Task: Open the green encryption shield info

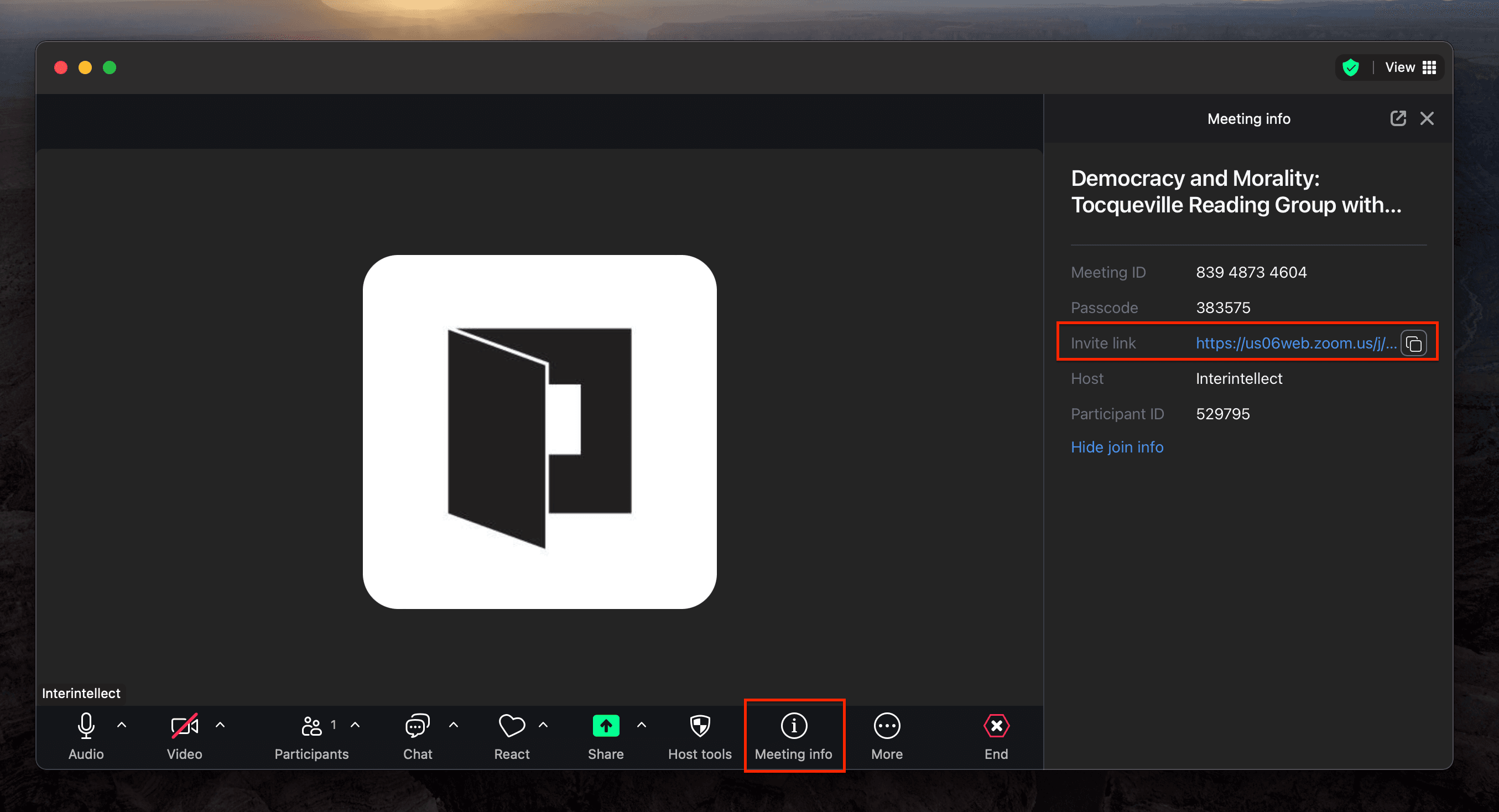Action: [1351, 67]
